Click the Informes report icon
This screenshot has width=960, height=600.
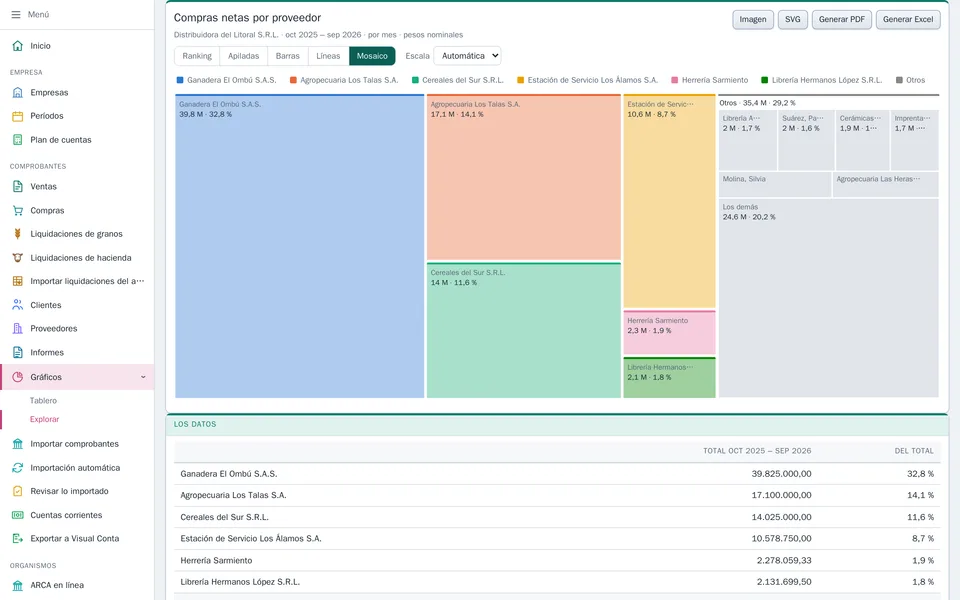tap(18, 353)
